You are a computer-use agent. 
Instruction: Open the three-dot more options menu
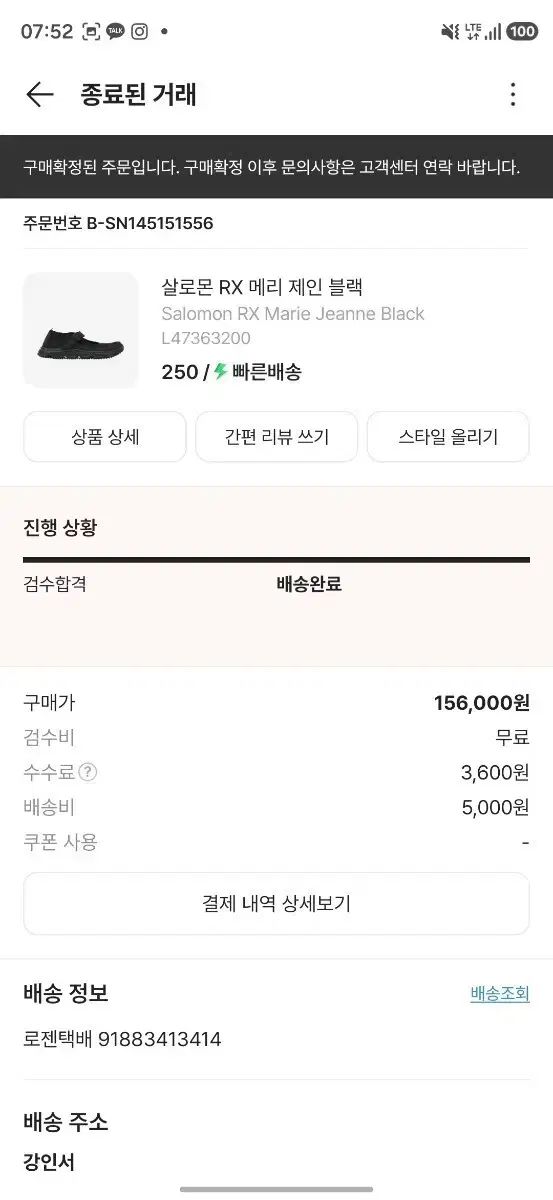click(x=513, y=95)
